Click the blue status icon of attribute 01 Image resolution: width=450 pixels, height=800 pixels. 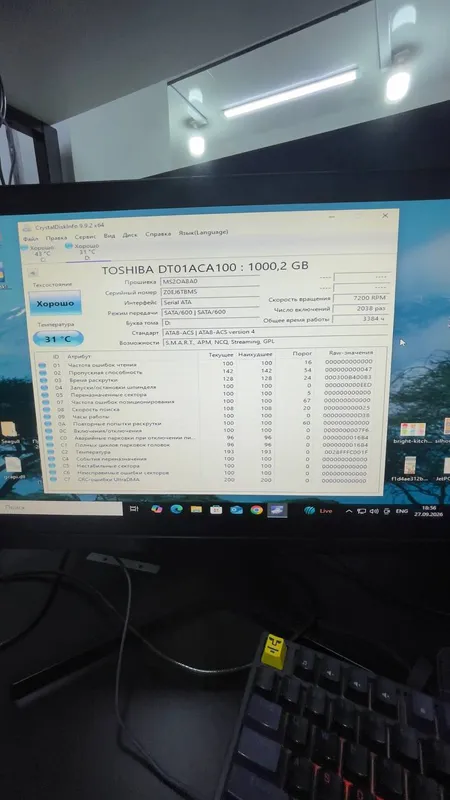[42, 365]
